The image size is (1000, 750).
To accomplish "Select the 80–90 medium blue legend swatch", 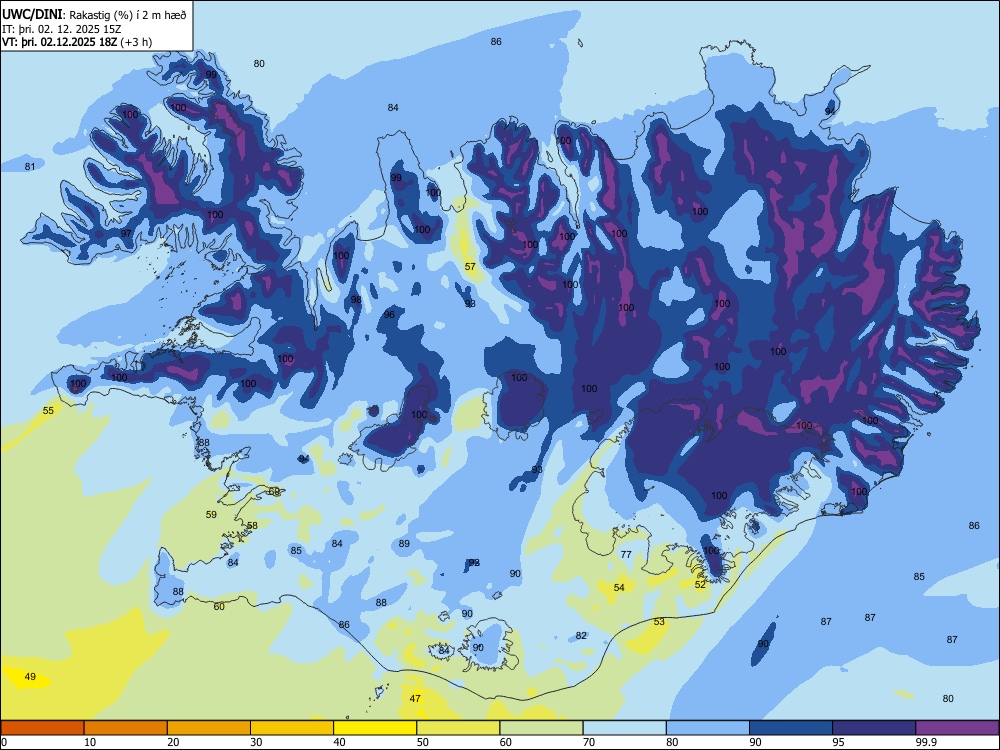I will point(708,728).
